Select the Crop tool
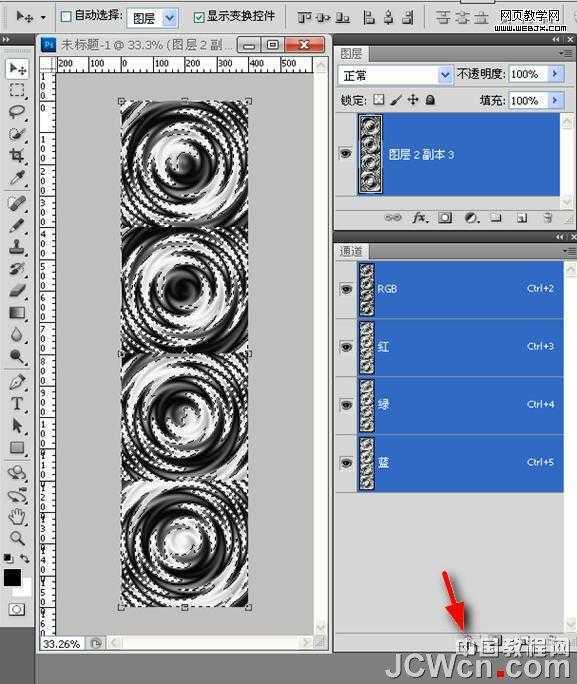 pyautogui.click(x=17, y=155)
